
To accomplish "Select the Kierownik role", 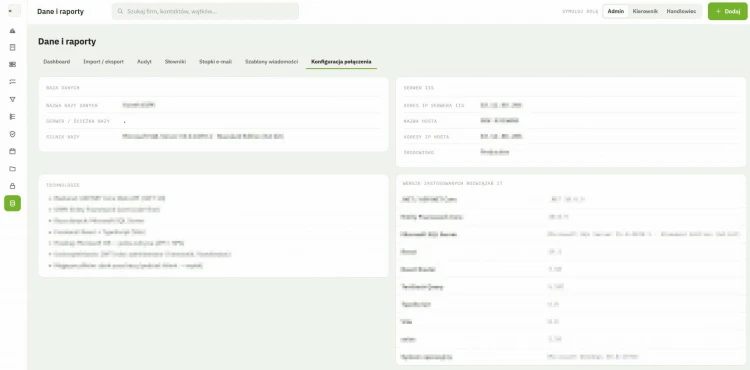I will coord(645,11).
